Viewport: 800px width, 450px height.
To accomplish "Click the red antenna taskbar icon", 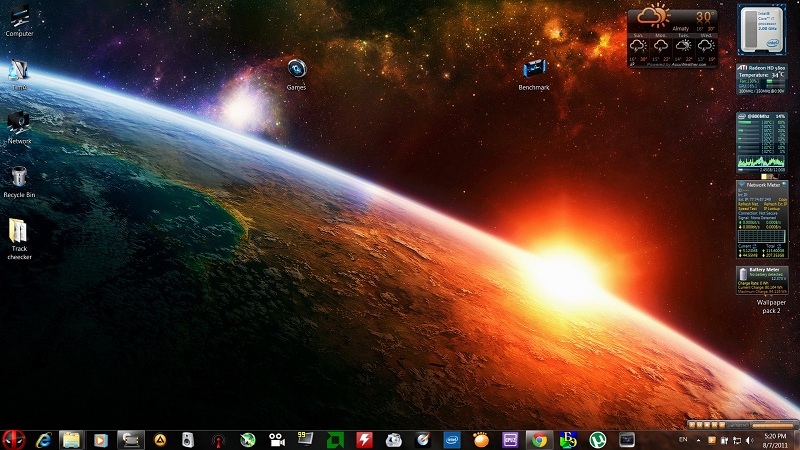I will [x=218, y=440].
